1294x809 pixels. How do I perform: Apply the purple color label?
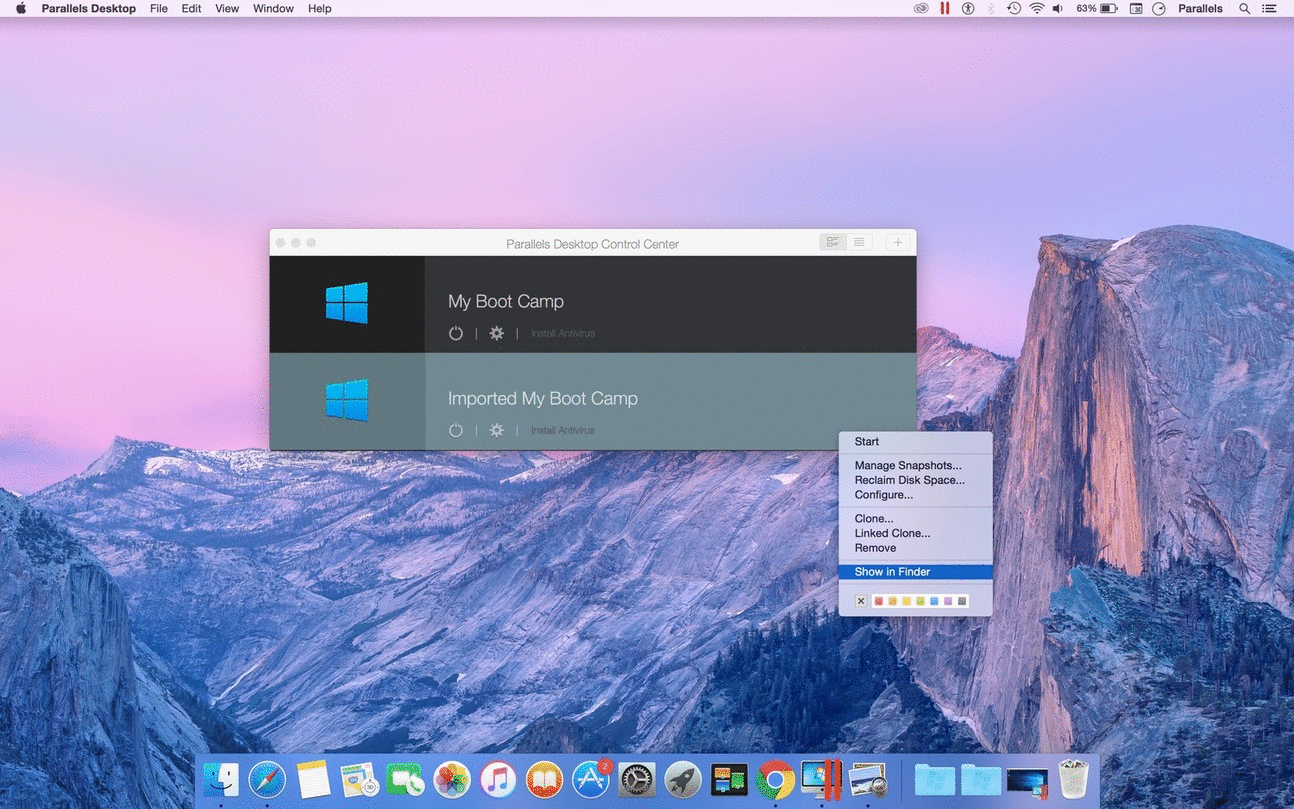(948, 601)
